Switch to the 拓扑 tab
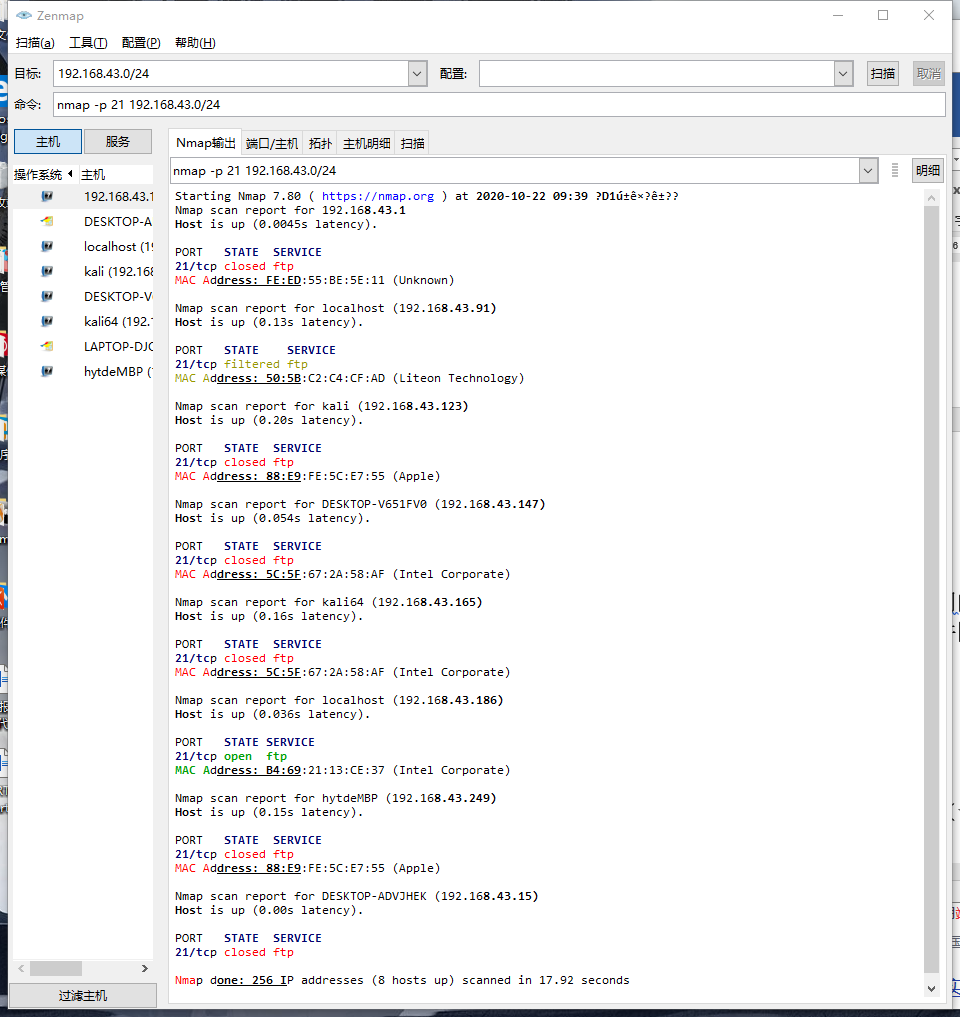The width and height of the screenshot is (960, 1017). [320, 143]
